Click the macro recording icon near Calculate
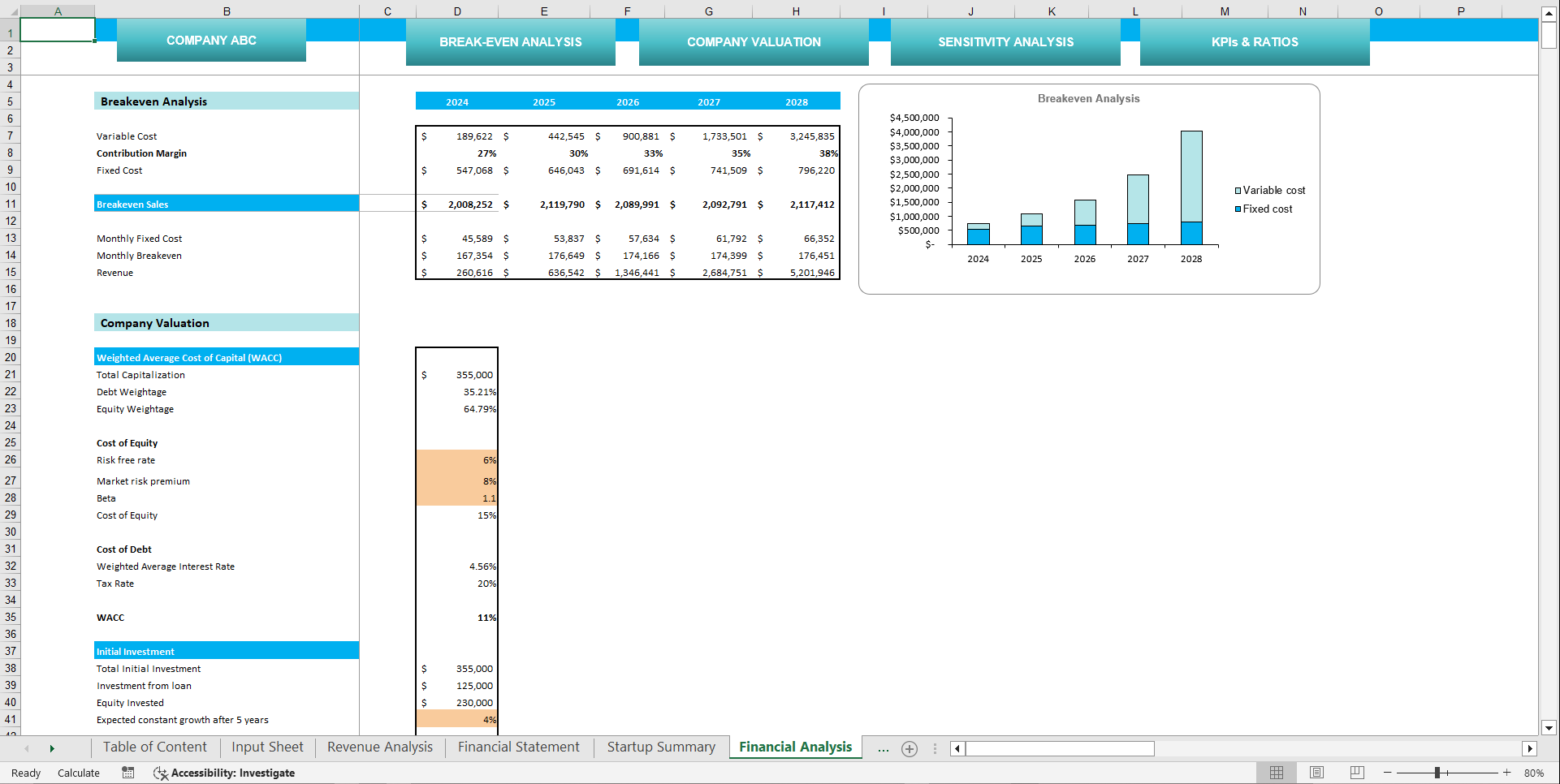Image resolution: width=1560 pixels, height=784 pixels. (x=127, y=773)
